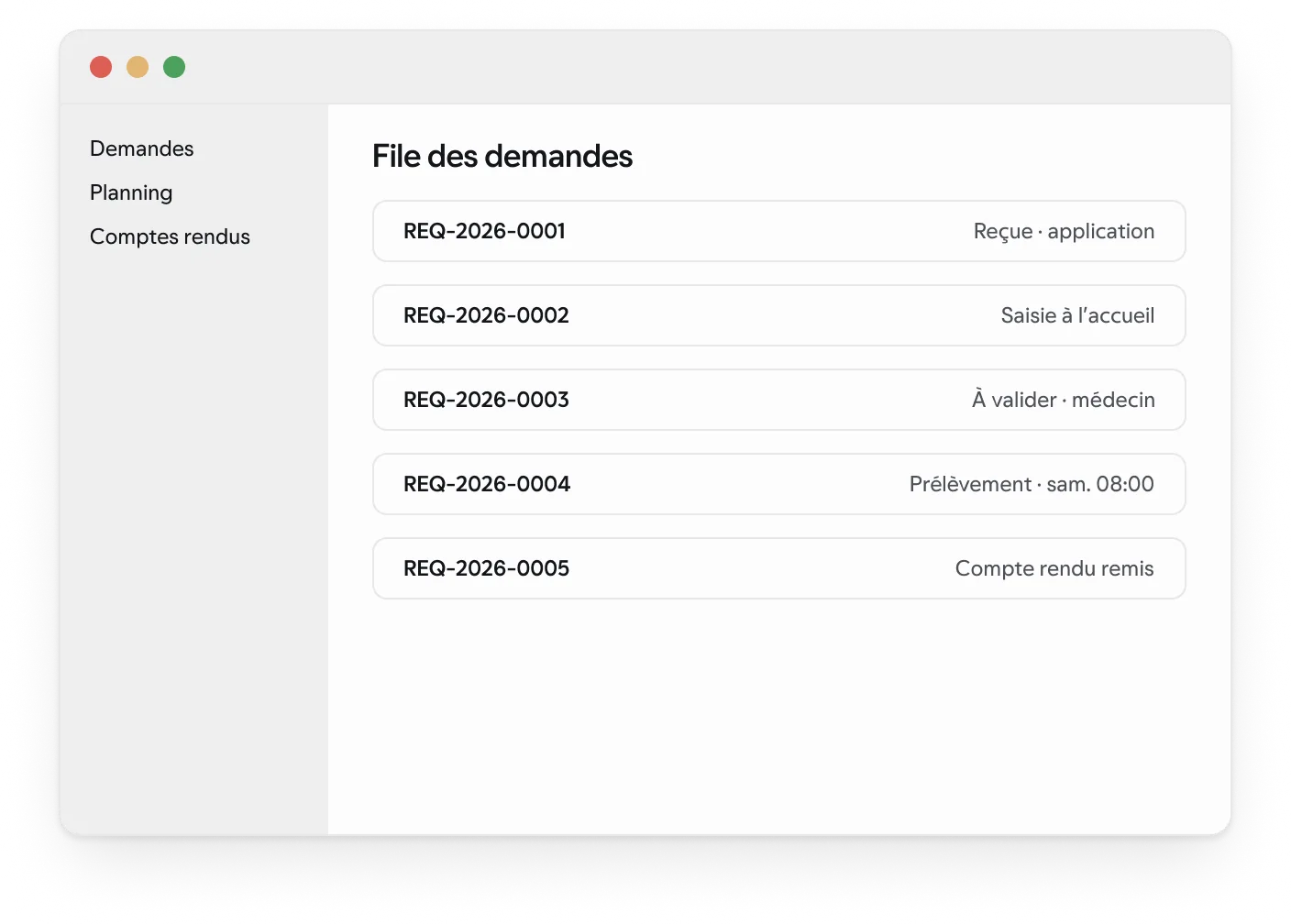
Task: Select the REQ-2026-0002 request card
Action: click(x=779, y=315)
